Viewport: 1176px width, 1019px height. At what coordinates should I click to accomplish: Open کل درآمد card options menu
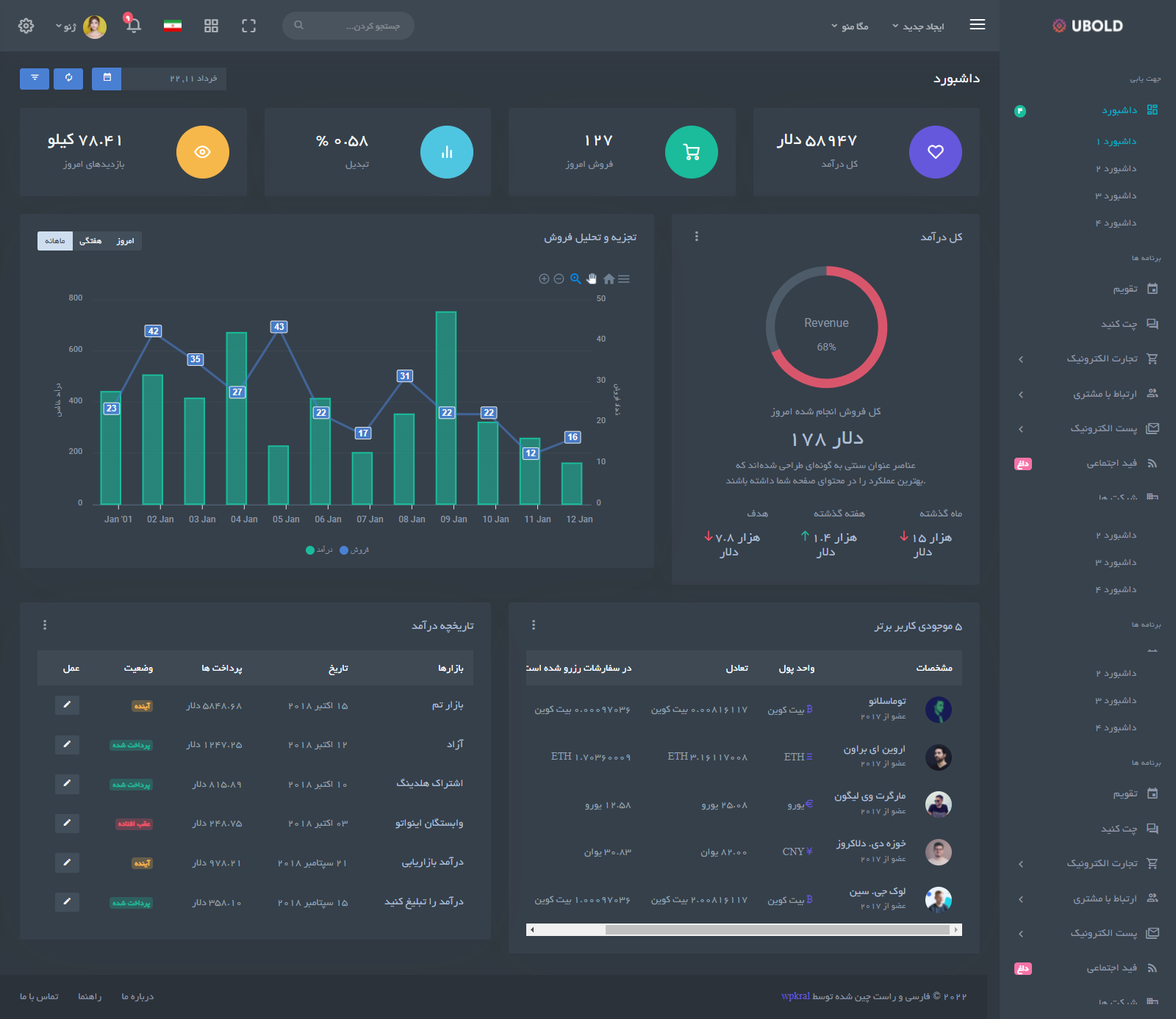697,237
